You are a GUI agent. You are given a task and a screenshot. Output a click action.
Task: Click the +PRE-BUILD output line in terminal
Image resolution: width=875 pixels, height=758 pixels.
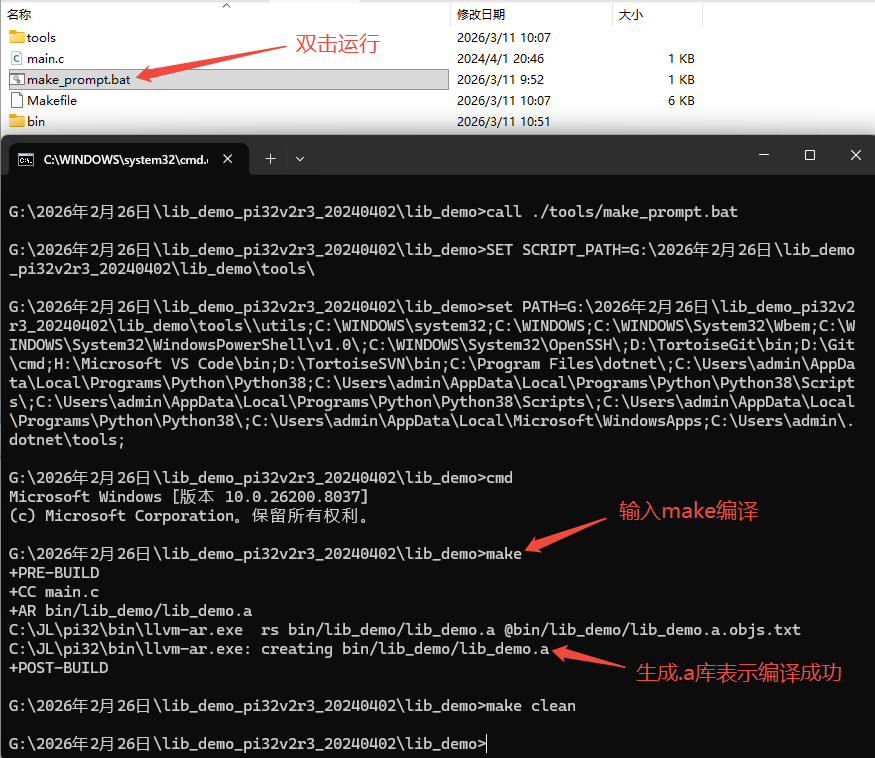click(54, 573)
